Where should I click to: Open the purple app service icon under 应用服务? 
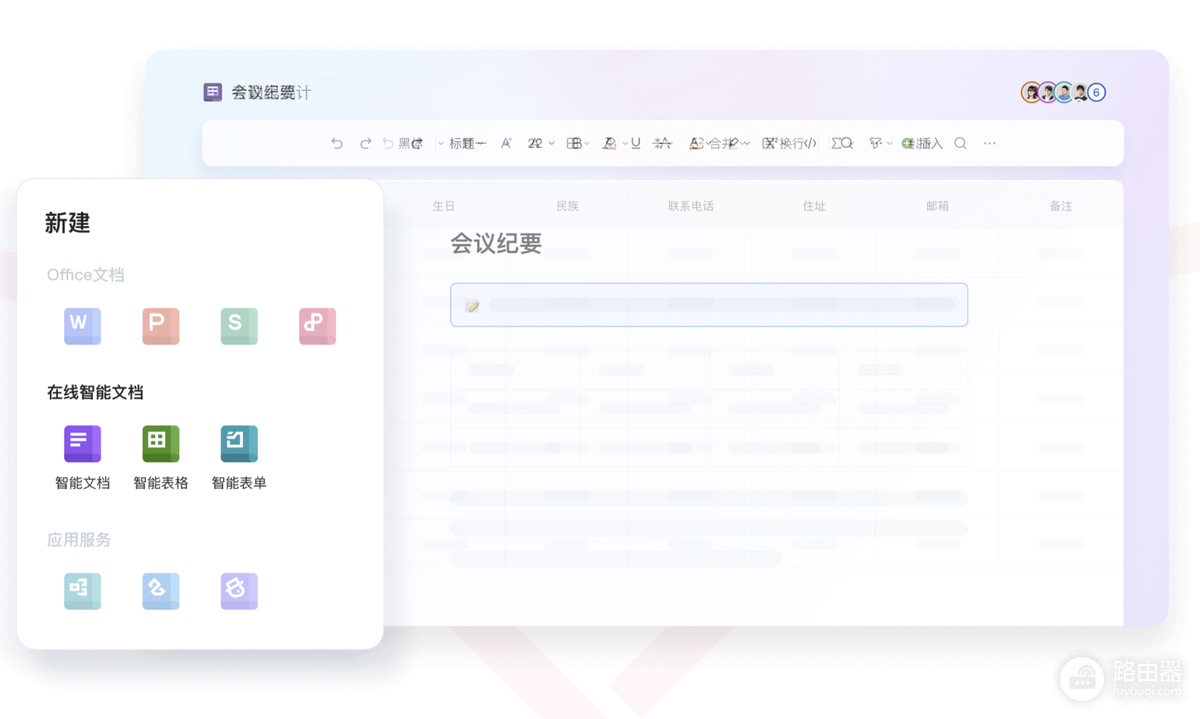[x=239, y=591]
